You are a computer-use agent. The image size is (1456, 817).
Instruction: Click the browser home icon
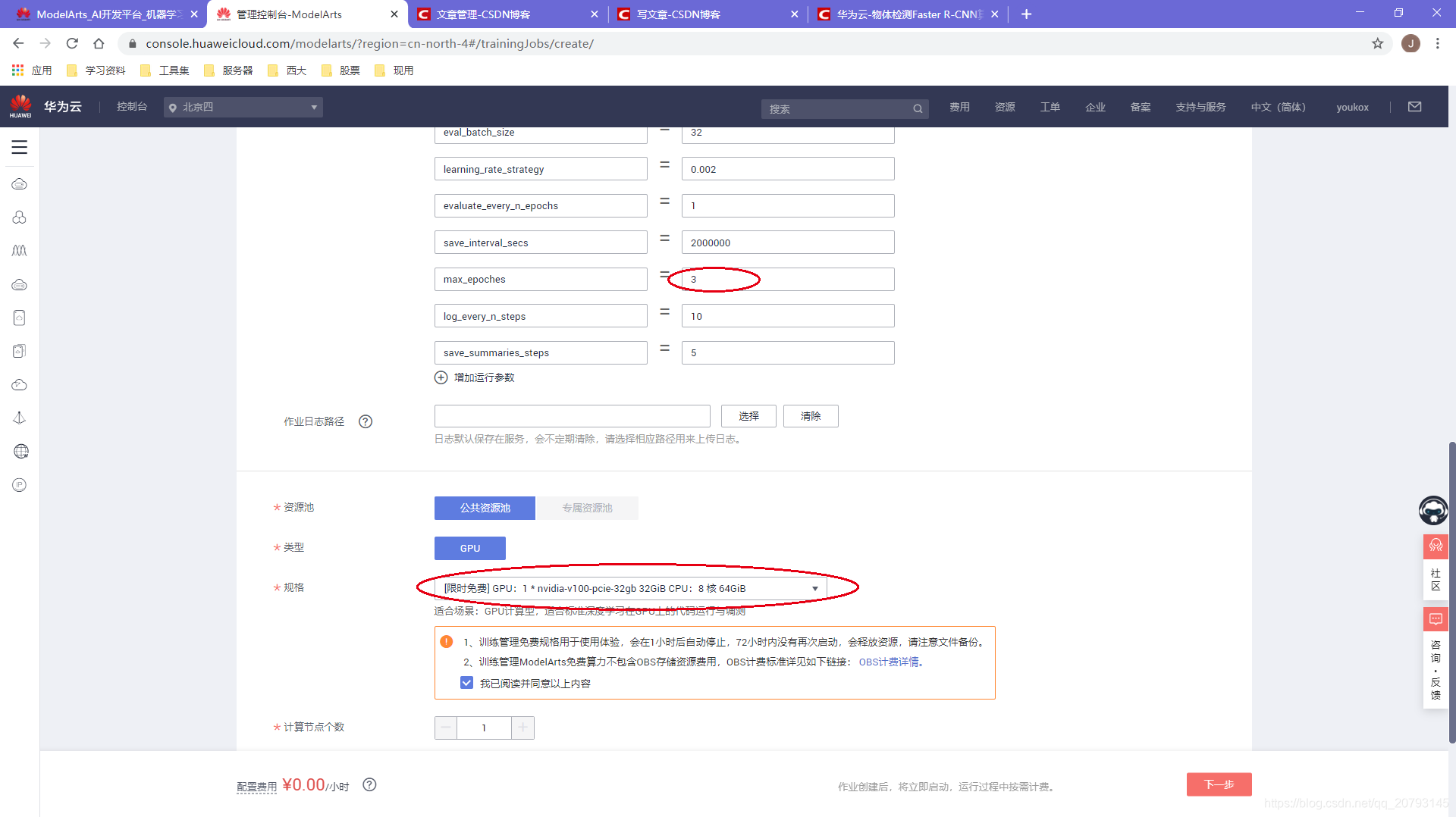(x=99, y=43)
